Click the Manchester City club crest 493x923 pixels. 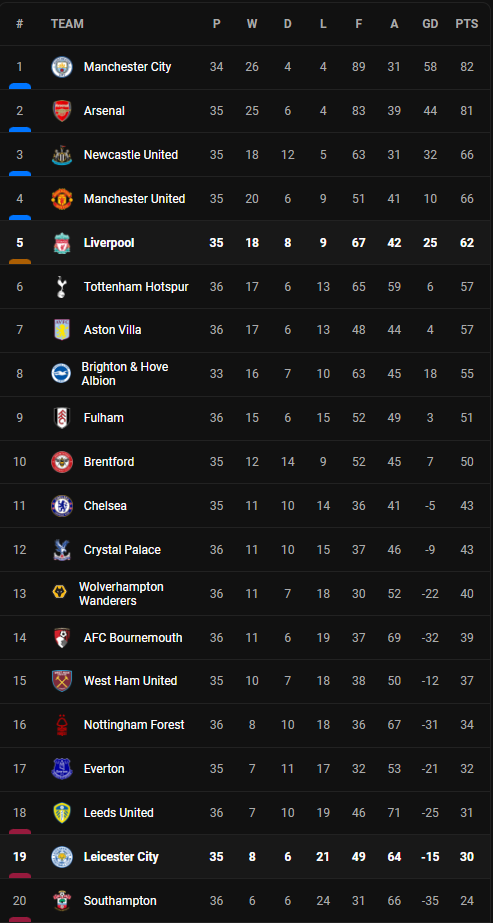(62, 67)
